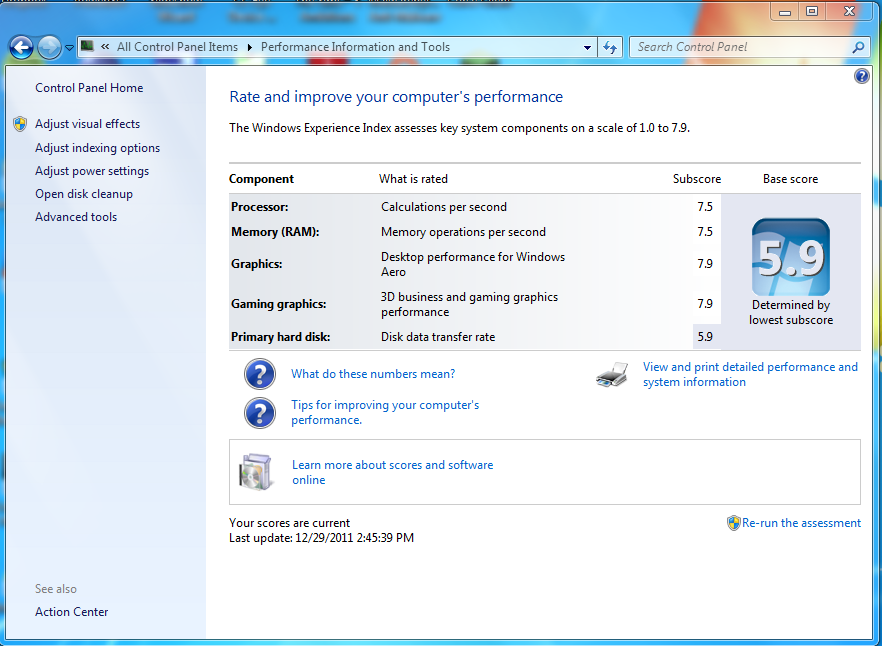This screenshot has height=646, width=882.
Task: Open Tips for improving your computer's performance
Action: 385,412
